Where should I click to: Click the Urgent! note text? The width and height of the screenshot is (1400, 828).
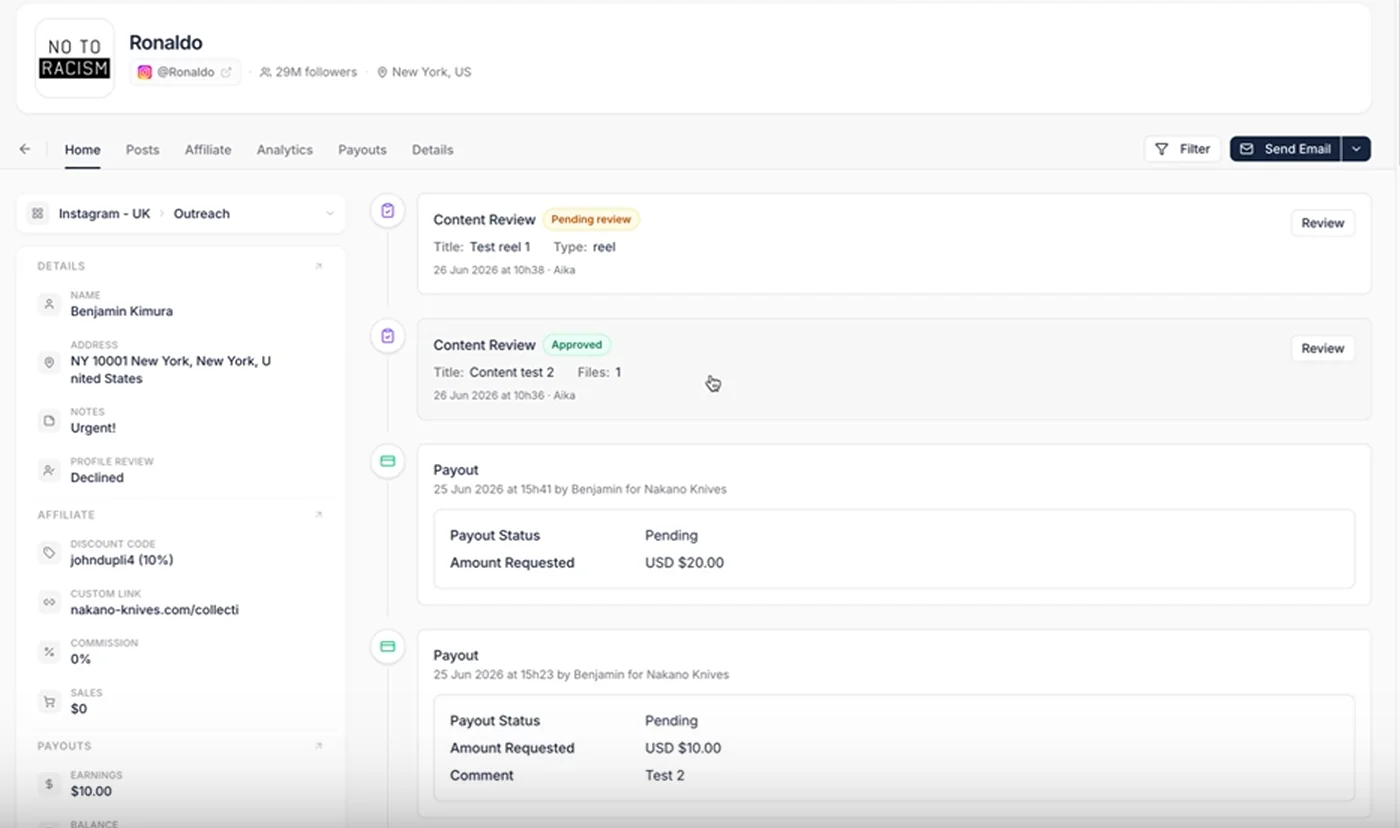pos(93,428)
